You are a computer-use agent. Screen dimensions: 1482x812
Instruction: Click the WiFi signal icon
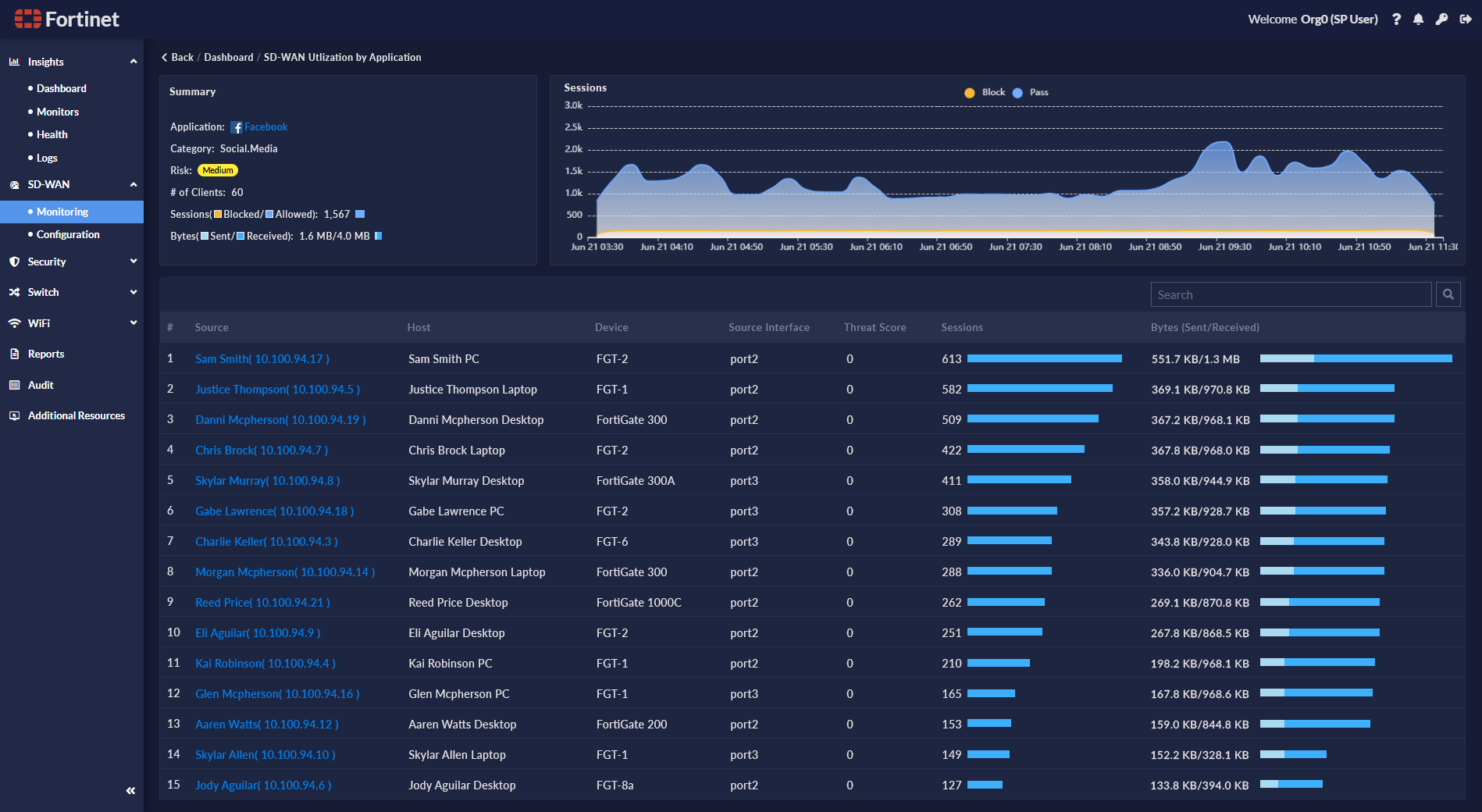(x=14, y=323)
